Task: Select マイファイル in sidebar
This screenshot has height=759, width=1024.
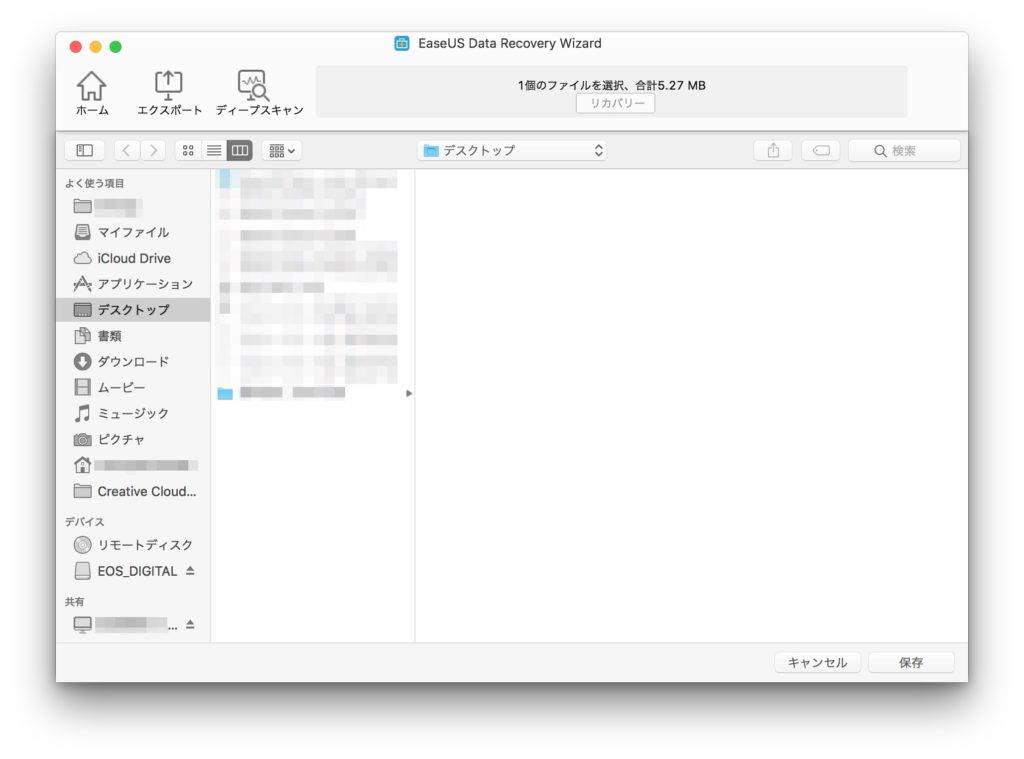Action: 133,232
